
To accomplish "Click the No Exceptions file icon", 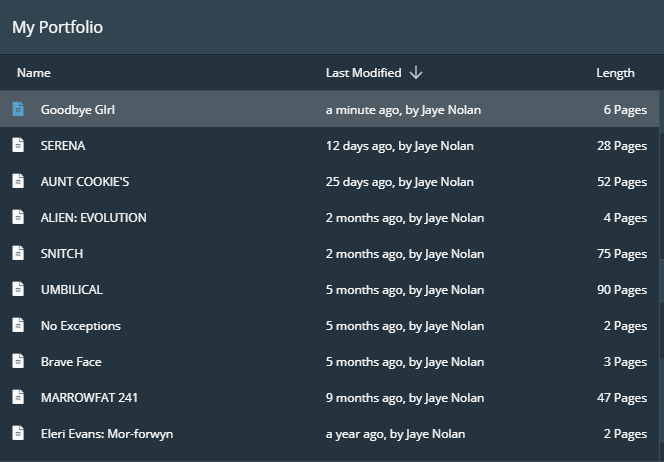I will (18, 325).
